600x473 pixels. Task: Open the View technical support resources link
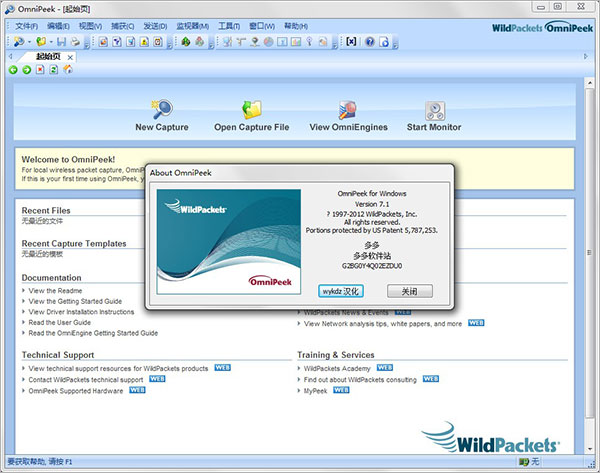[118, 369]
